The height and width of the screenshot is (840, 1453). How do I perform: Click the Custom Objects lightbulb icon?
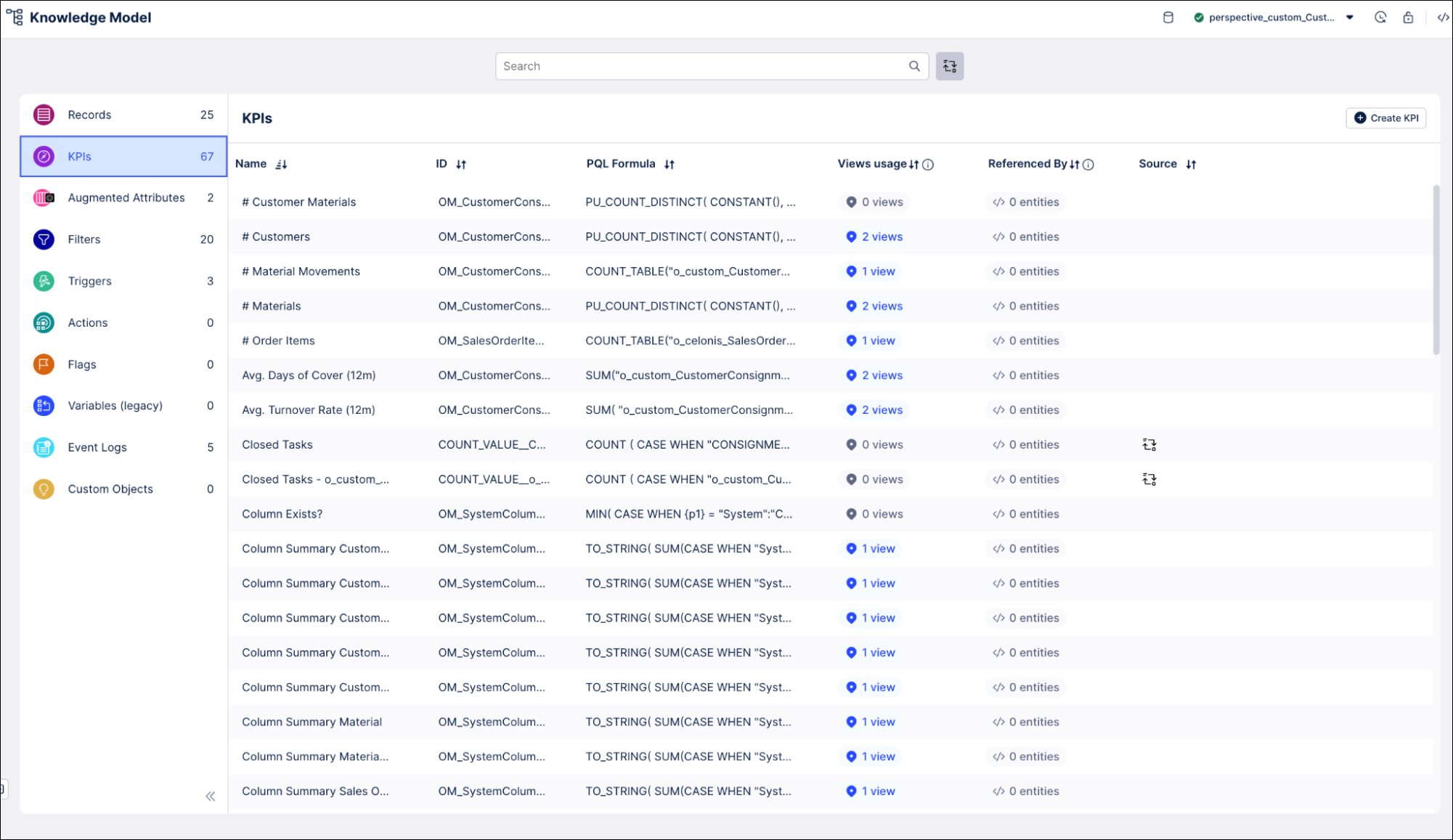[x=44, y=489]
